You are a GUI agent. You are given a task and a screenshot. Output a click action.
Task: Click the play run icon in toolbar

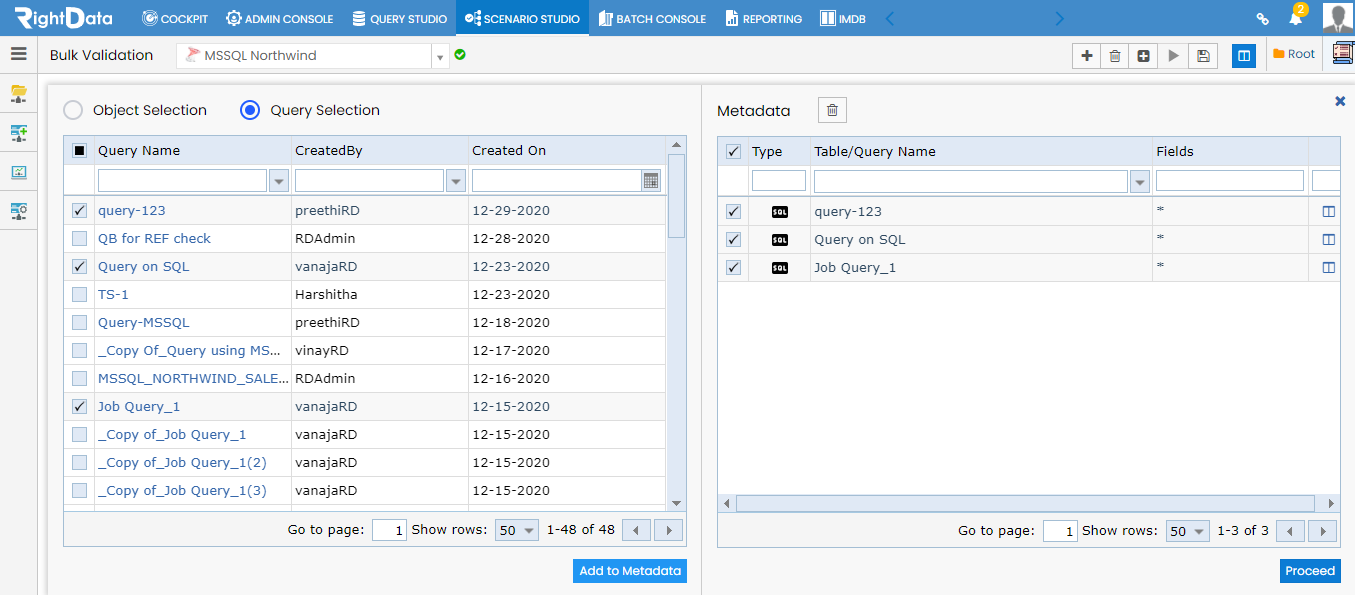coord(1173,56)
